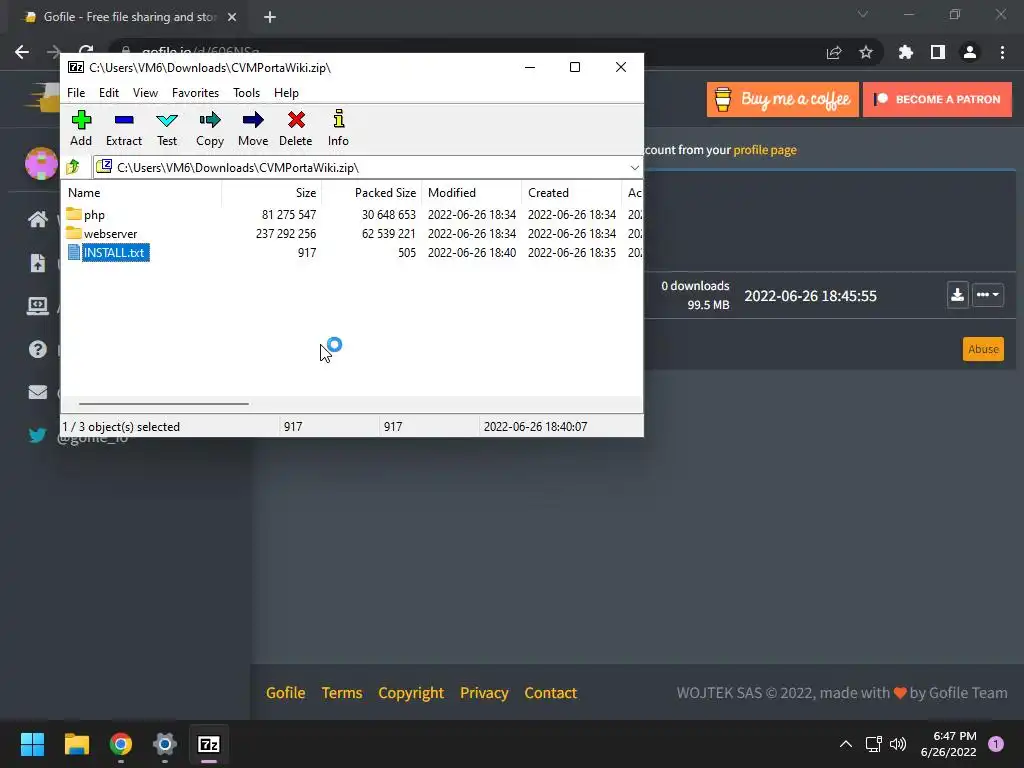Screen dimensions: 1024x768
Task: Open the Chrome profile icon
Action: point(970,52)
